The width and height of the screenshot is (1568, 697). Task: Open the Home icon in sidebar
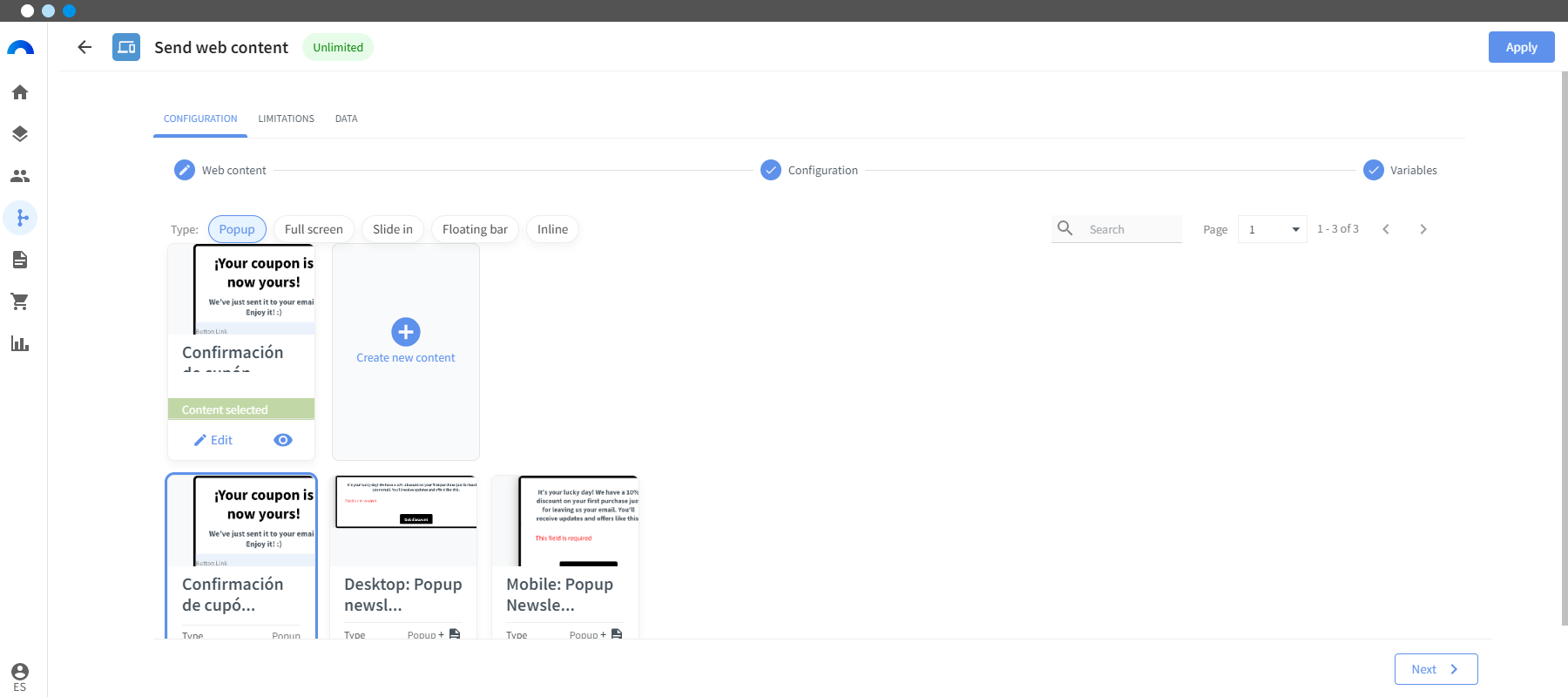[x=20, y=92]
